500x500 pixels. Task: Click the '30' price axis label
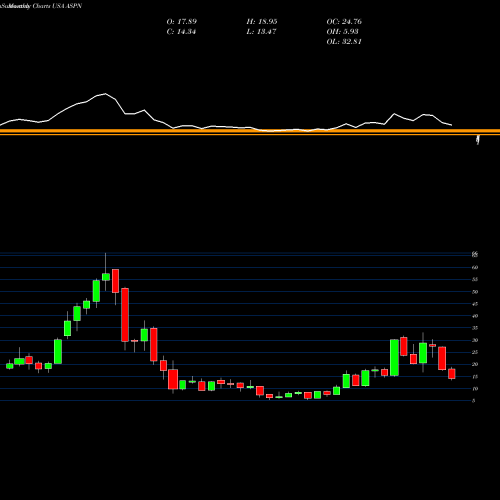pyautogui.click(x=475, y=340)
